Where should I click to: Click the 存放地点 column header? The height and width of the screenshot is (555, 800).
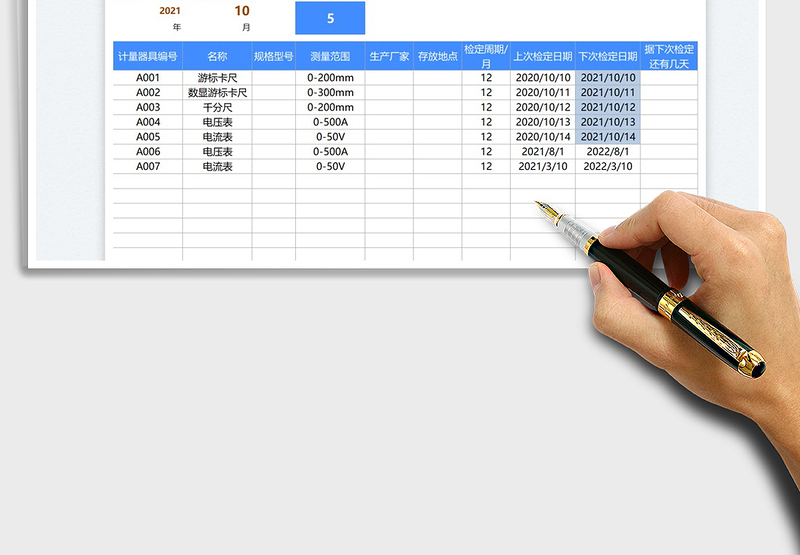pos(437,57)
